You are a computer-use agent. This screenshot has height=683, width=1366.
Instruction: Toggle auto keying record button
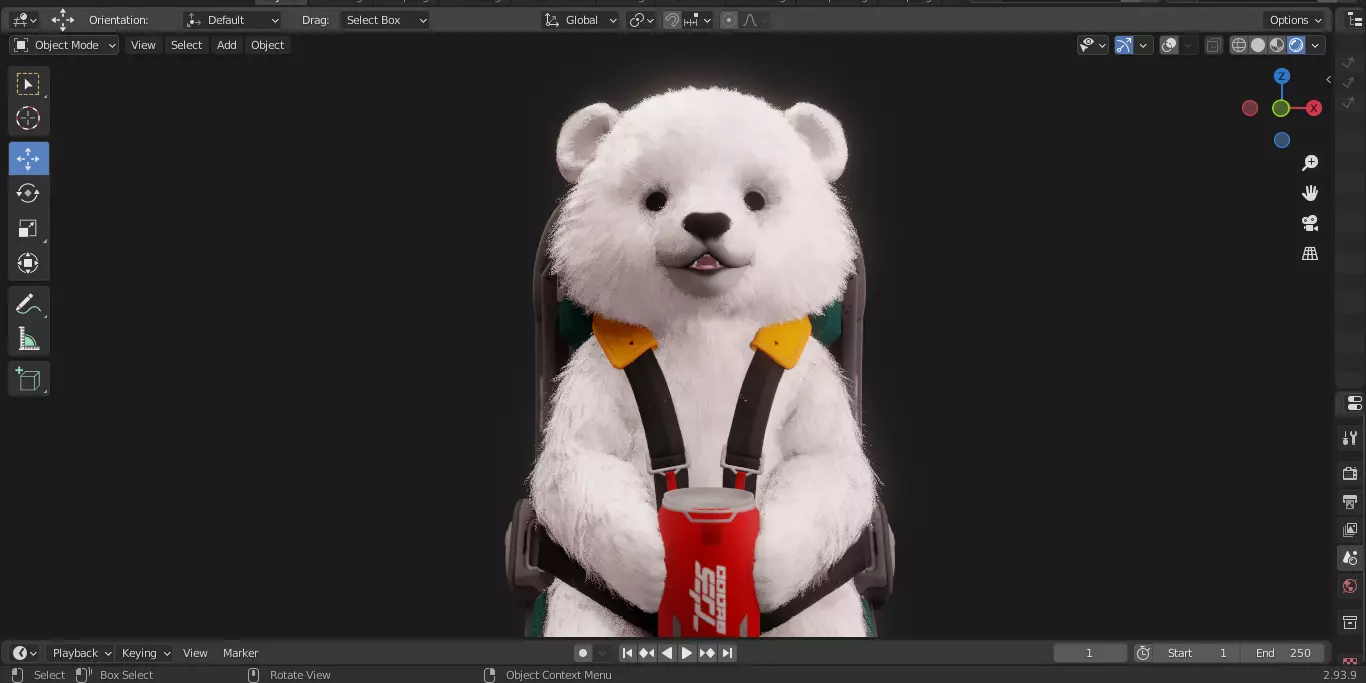tap(583, 653)
